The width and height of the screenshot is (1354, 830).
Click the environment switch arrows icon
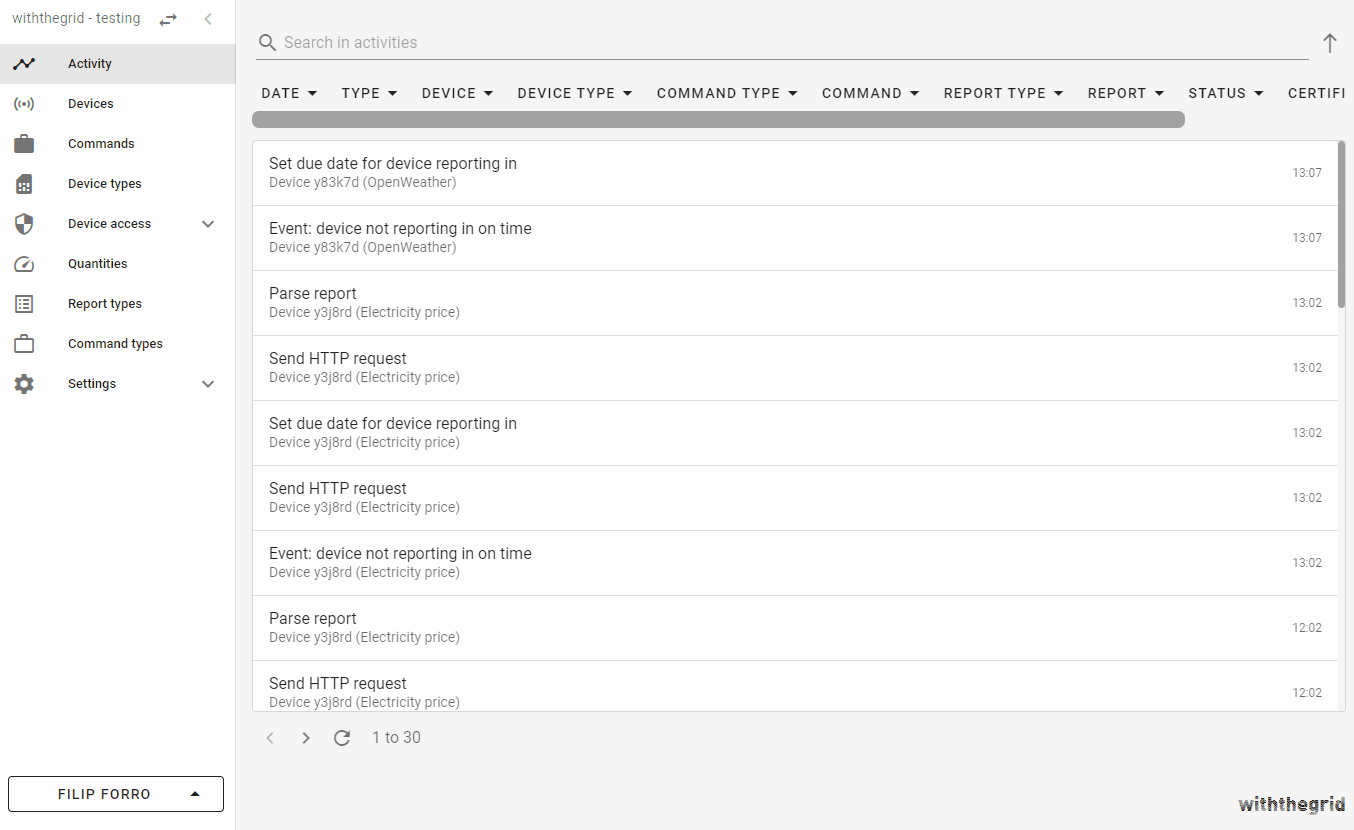168,19
